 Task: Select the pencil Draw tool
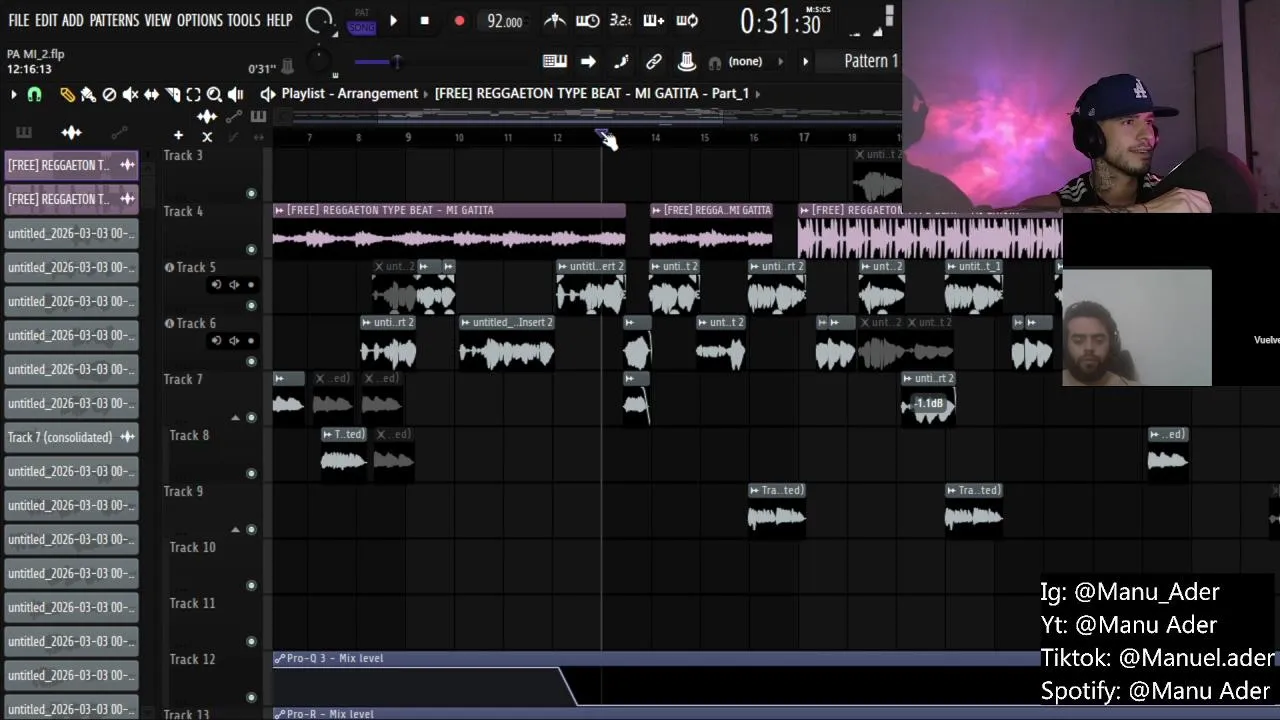pos(67,95)
